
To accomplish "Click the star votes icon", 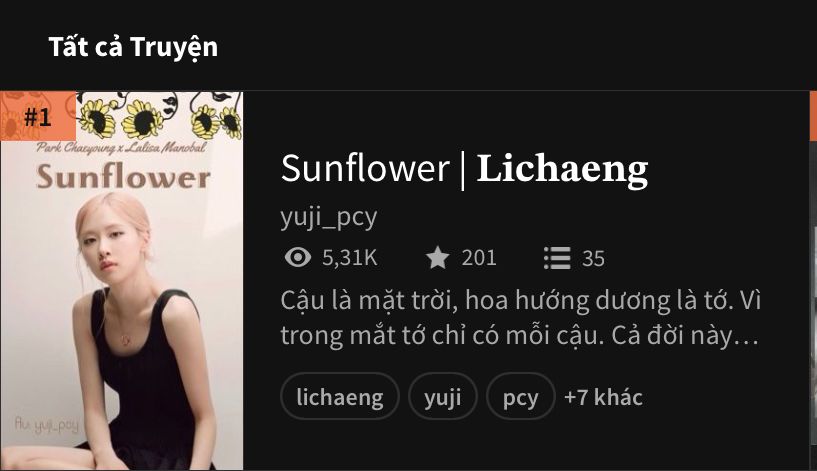I will 437,257.
